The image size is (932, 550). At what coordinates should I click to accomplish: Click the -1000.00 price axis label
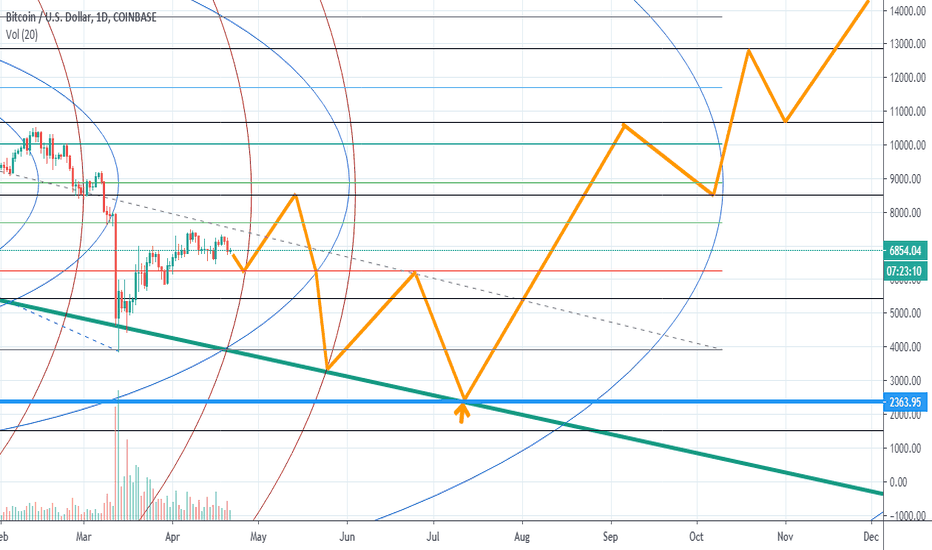(x=907, y=516)
